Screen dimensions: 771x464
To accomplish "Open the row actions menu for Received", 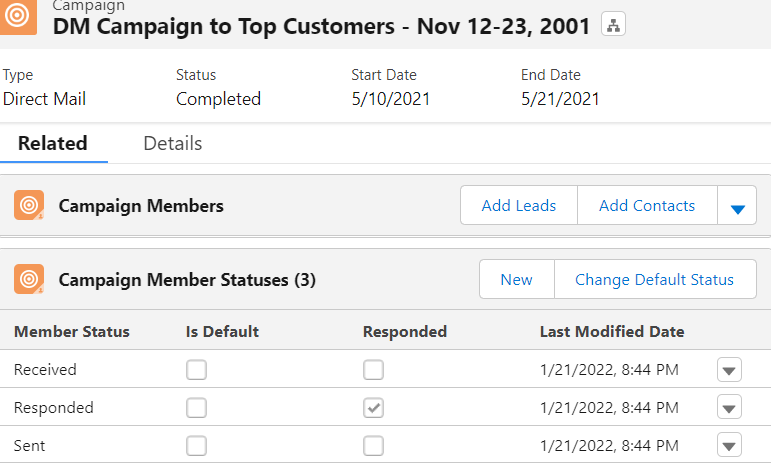I will click(729, 370).
